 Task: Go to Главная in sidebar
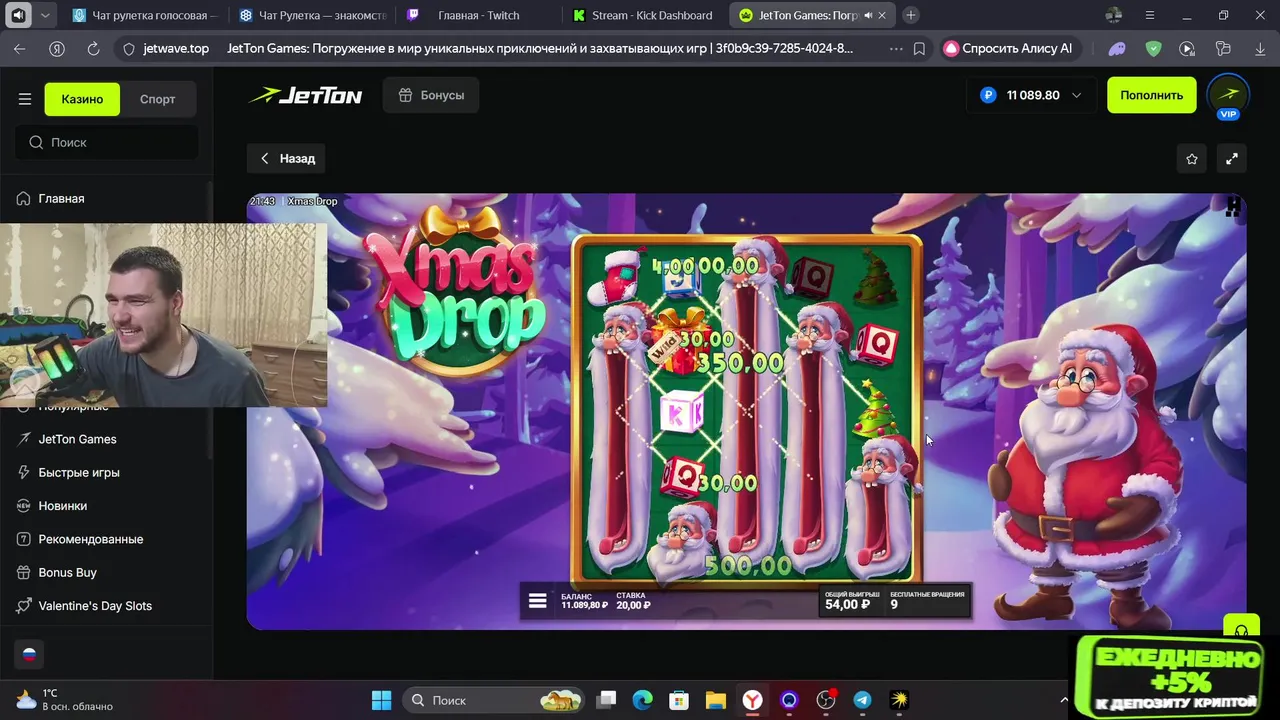click(x=61, y=199)
